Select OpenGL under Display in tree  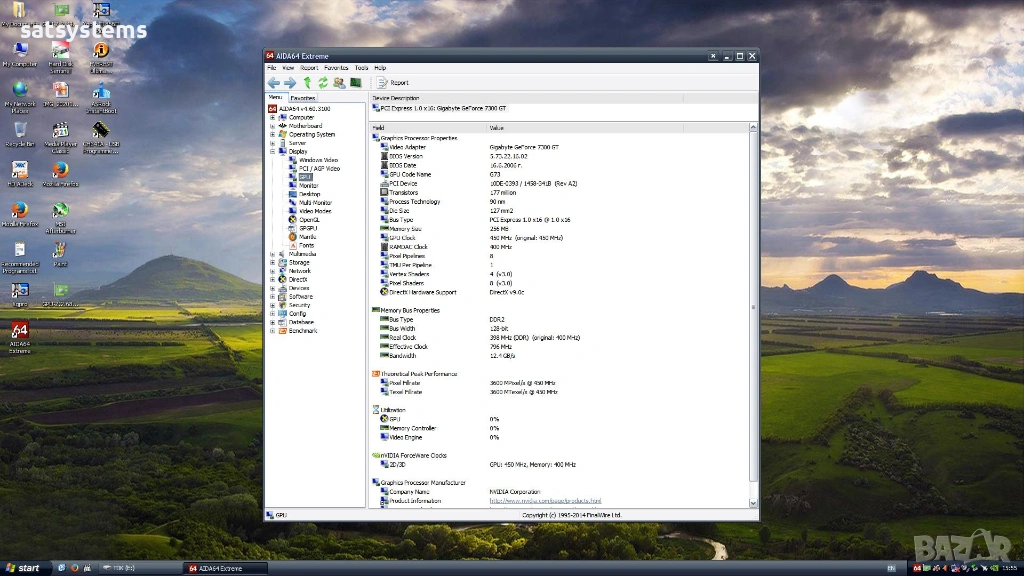click(309, 220)
